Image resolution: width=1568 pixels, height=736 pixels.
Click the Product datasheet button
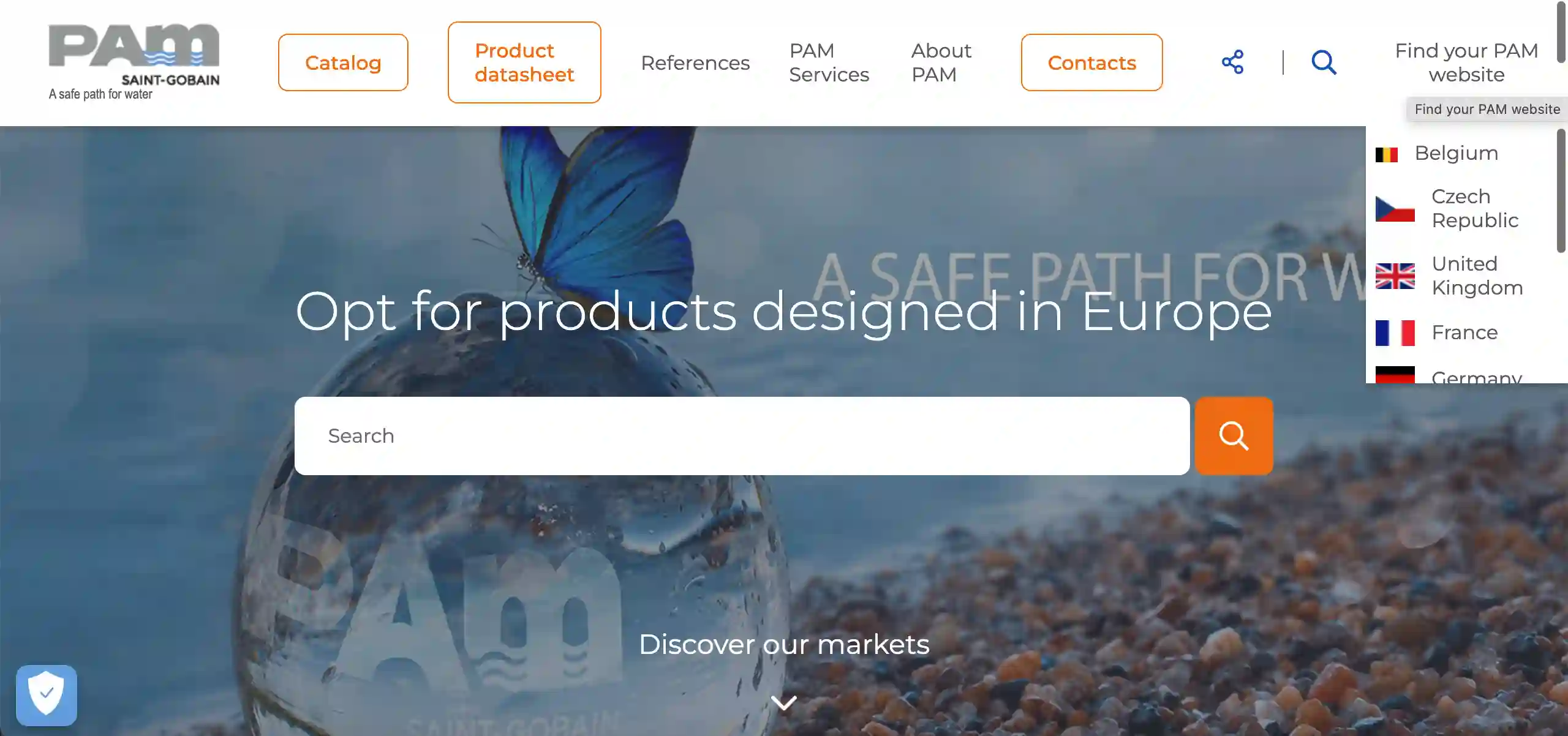coord(524,62)
